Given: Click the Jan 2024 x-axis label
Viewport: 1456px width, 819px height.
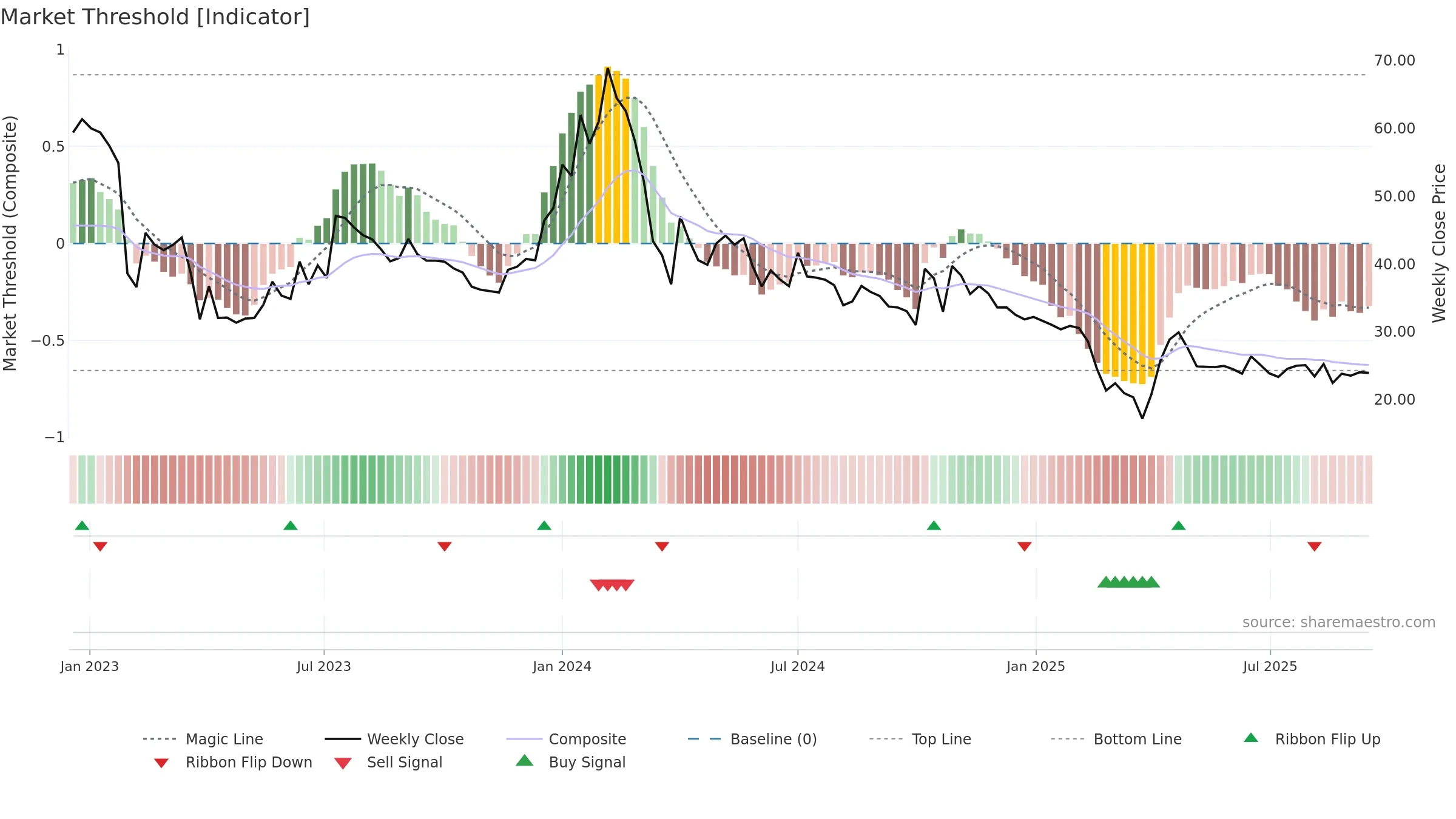Looking at the screenshot, I should point(562,666).
